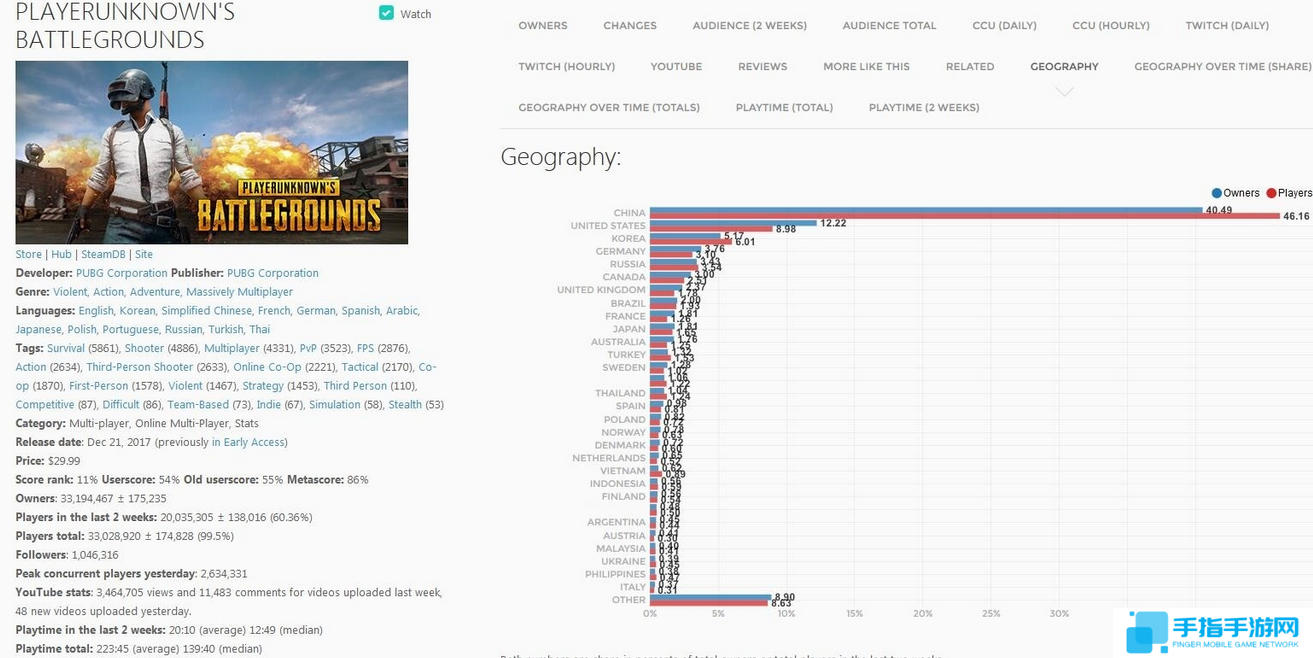Click the PUBG Battlegrounds cover image
Screen dimensions: 1313x658
coord(212,152)
